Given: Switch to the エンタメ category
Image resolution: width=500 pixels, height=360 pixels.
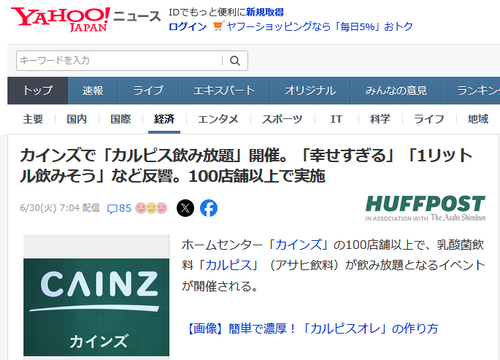Looking at the screenshot, I should [x=218, y=119].
